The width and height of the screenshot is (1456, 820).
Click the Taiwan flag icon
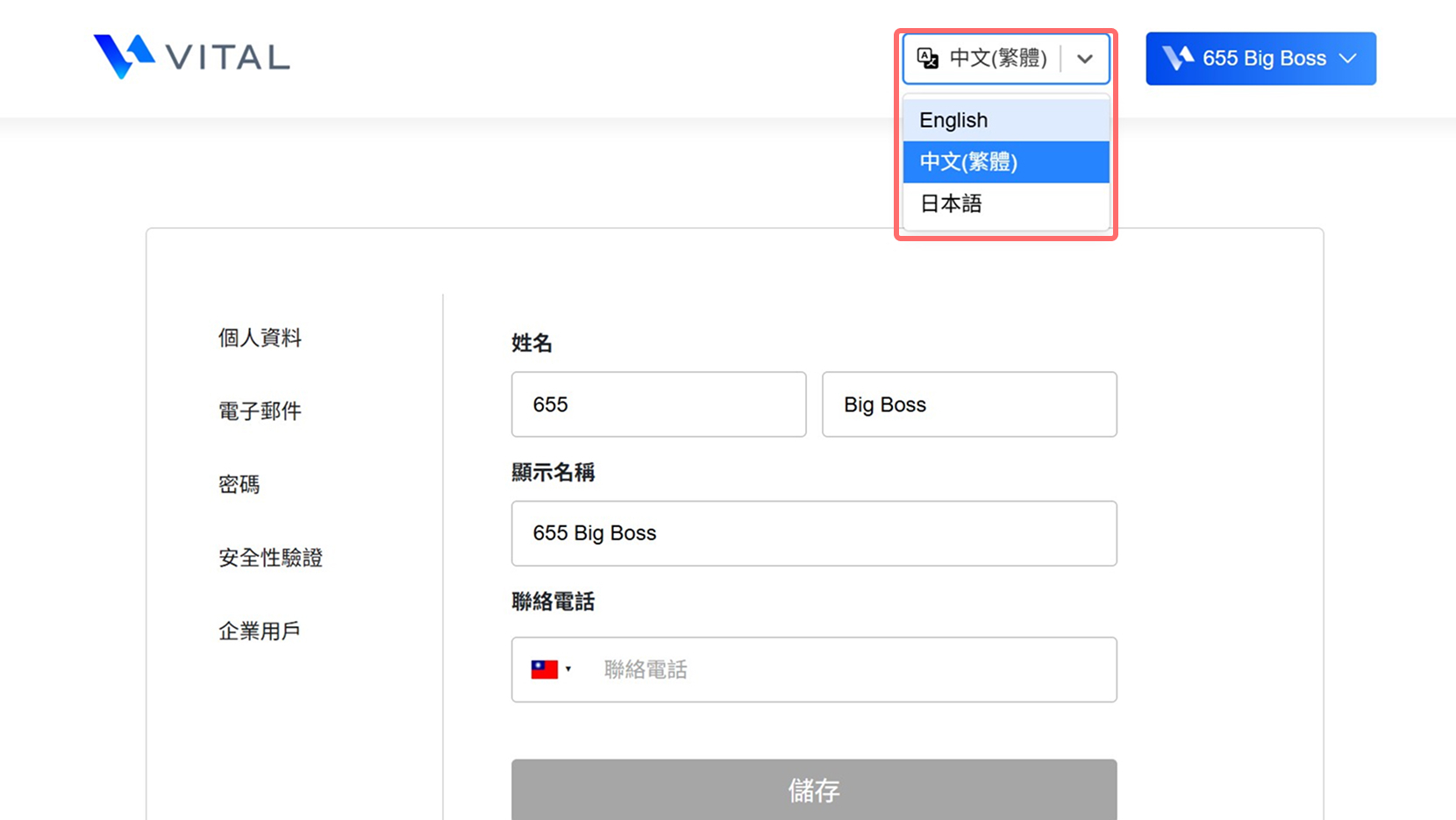tap(544, 670)
